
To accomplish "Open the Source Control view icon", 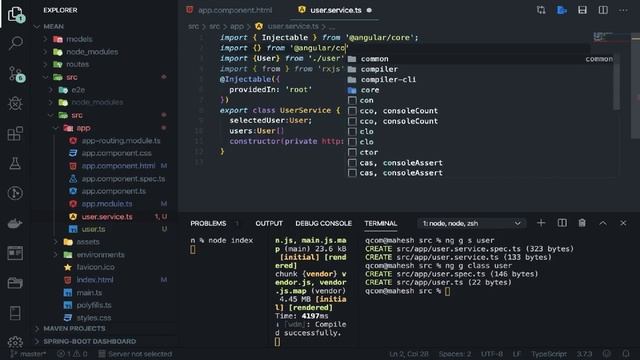I will click(16, 74).
